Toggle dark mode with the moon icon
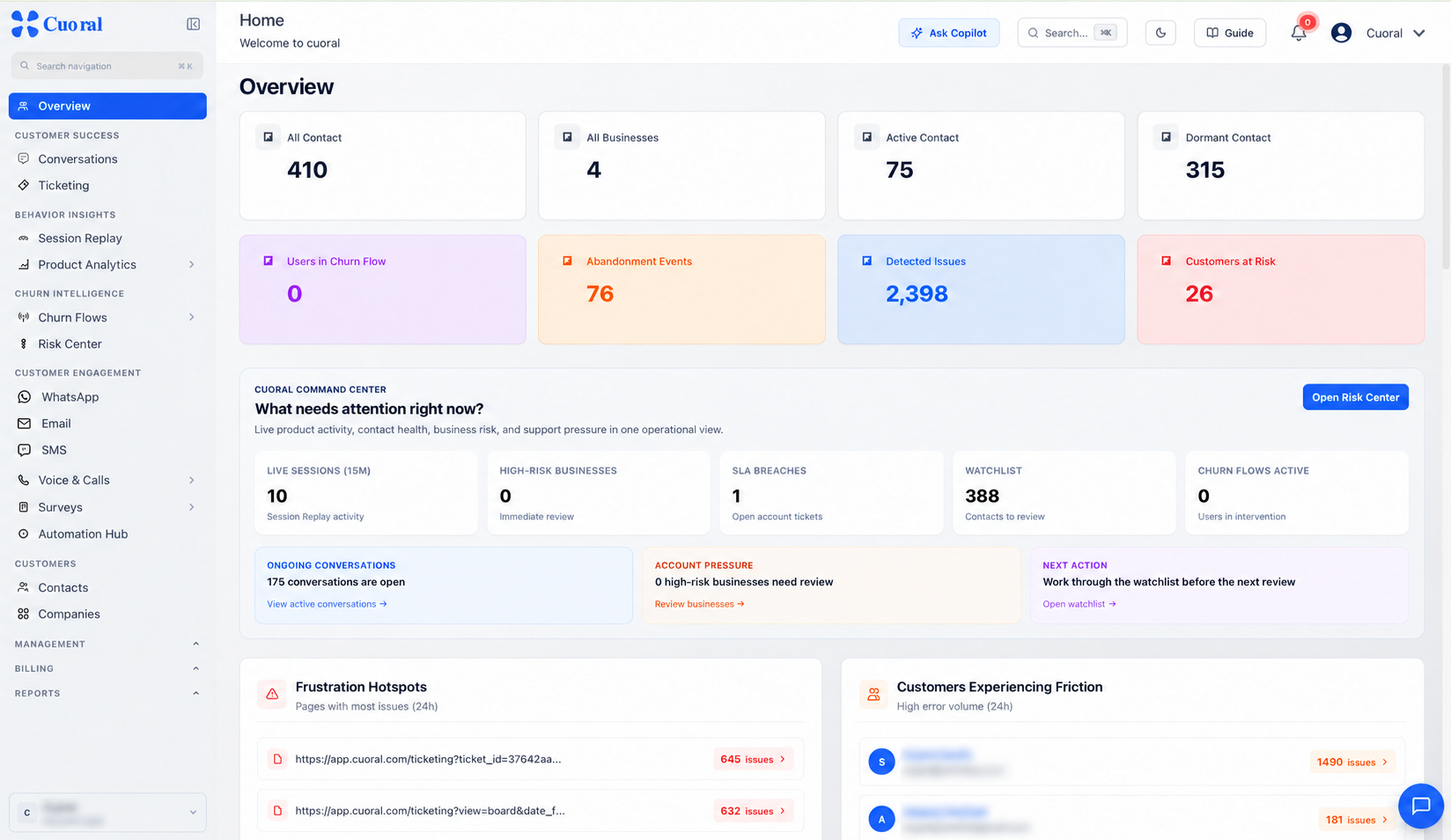This screenshot has height=840, width=1451. [x=1160, y=33]
